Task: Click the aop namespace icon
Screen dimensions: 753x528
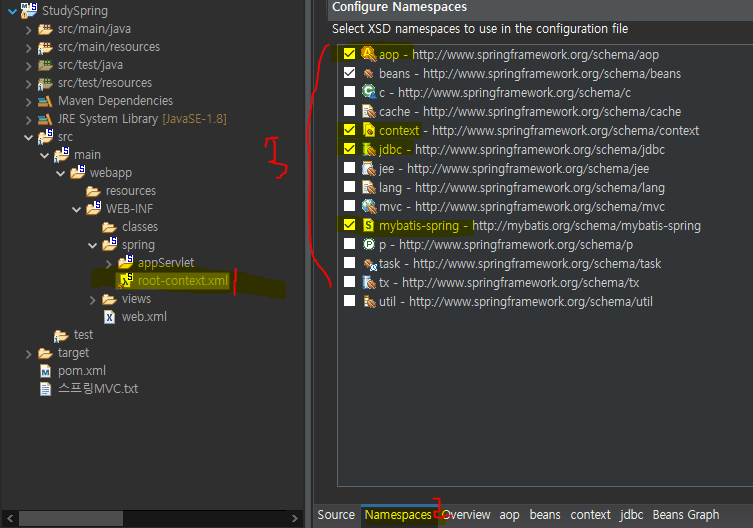Action: click(368, 54)
